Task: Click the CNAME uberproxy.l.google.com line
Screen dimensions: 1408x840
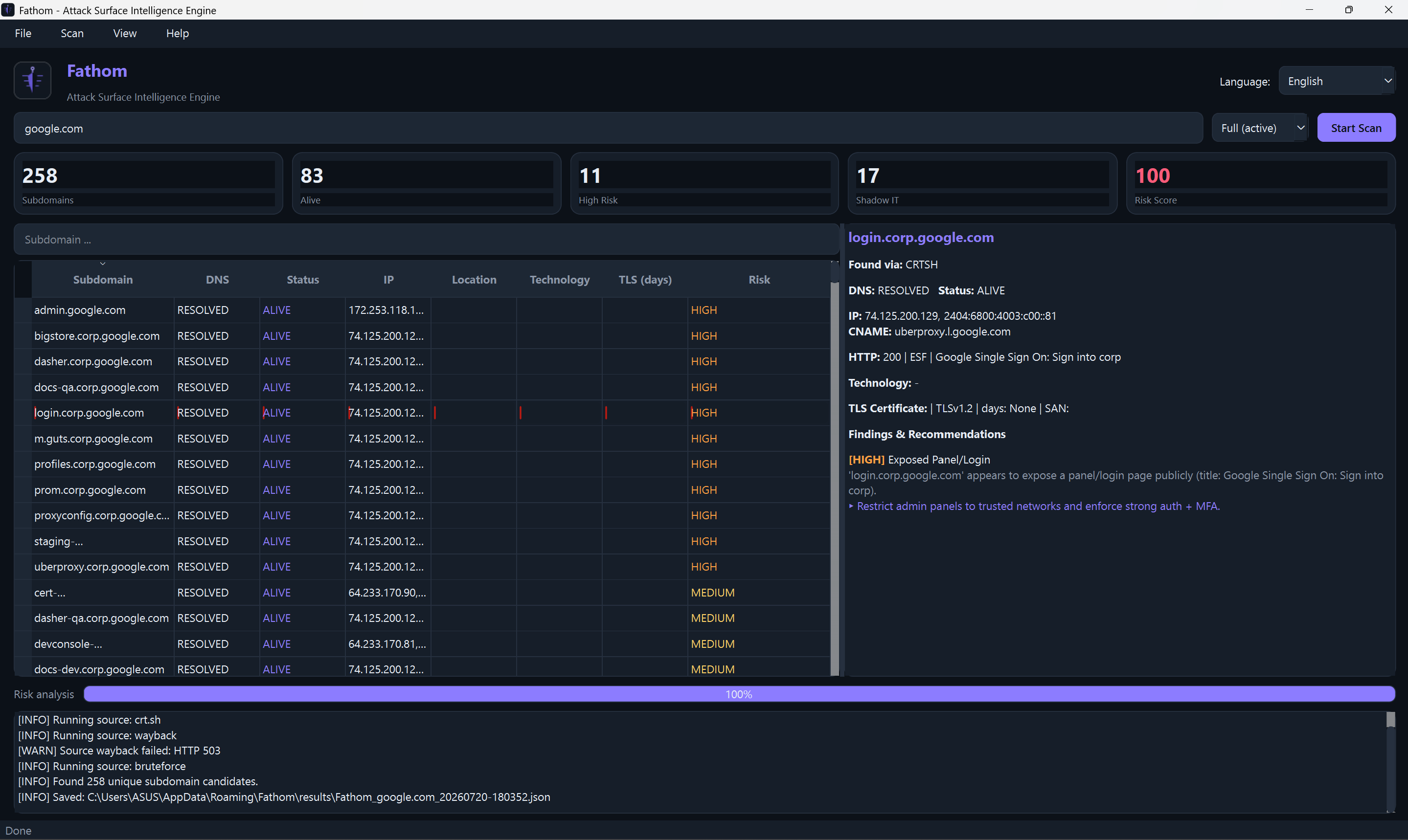Action: (x=930, y=332)
